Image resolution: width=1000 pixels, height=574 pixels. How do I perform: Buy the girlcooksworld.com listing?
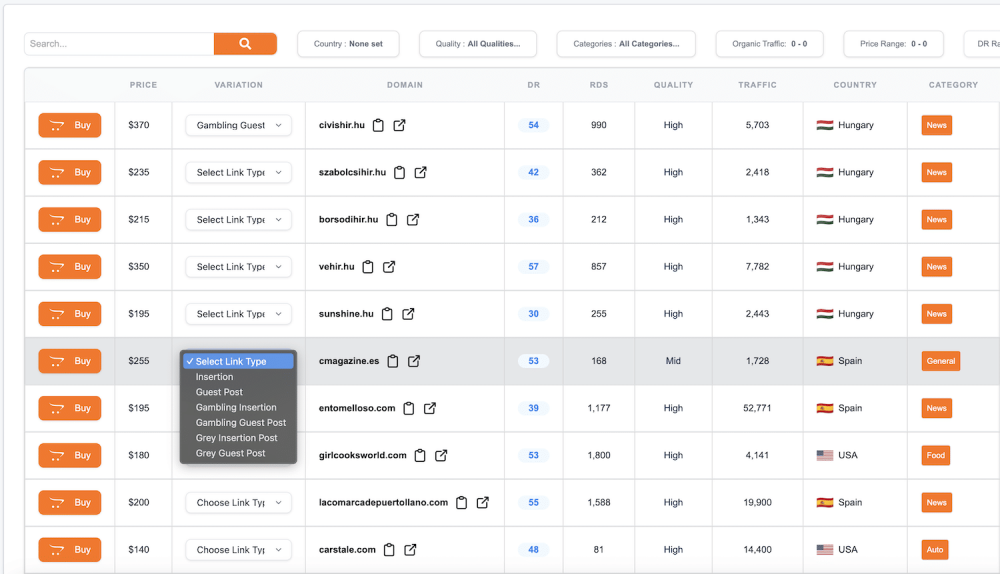pyautogui.click(x=70, y=455)
